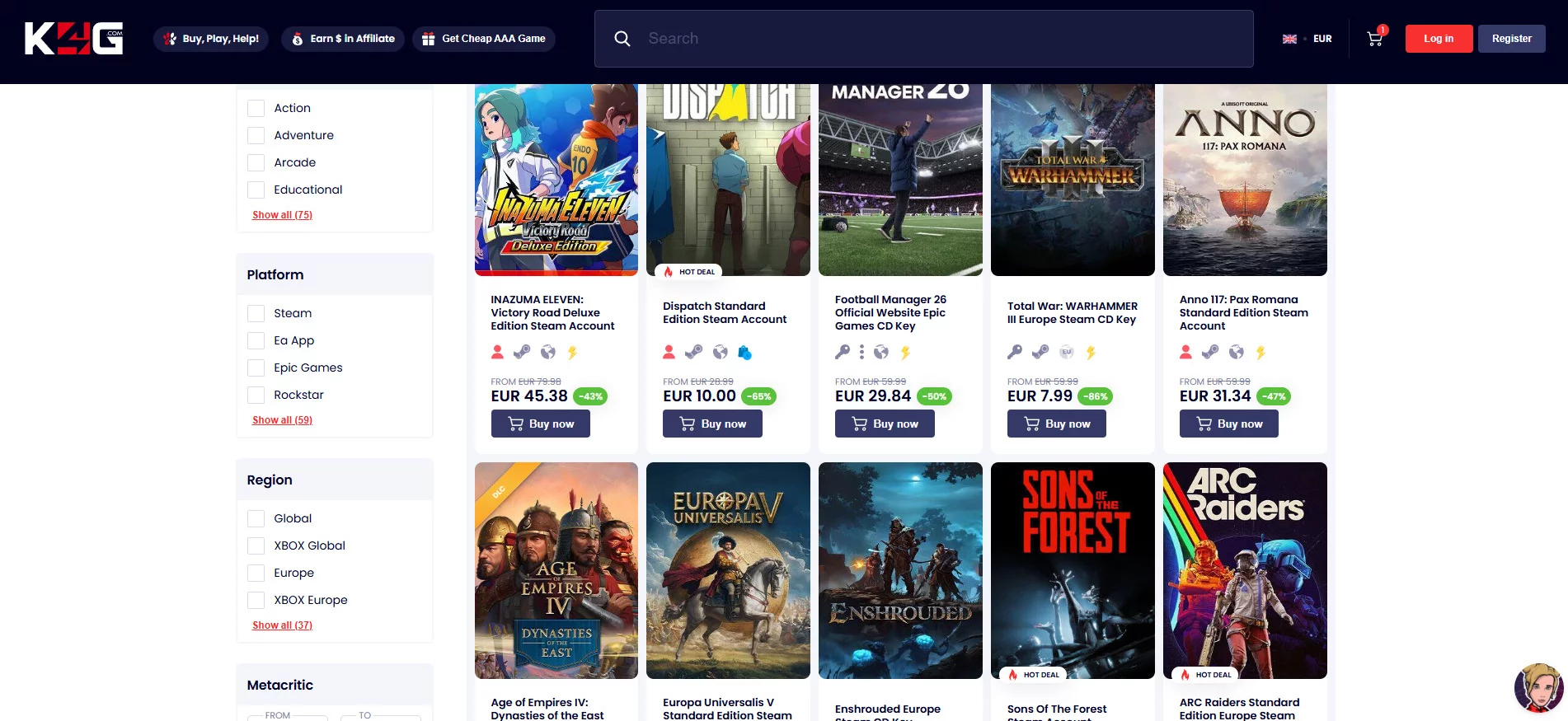The height and width of the screenshot is (721, 1568).
Task: Click the Steam icon under Total War: WARHAMMER III
Action: 1040,353
